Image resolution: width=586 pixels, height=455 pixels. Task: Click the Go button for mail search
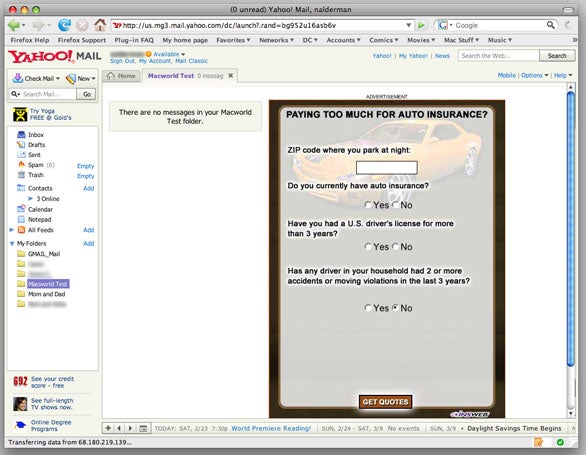click(x=86, y=94)
